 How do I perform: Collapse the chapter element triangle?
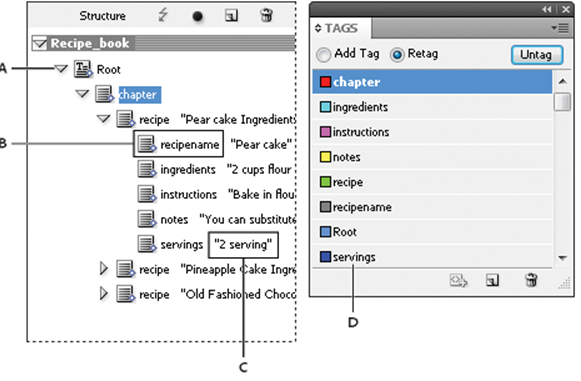pos(82,93)
